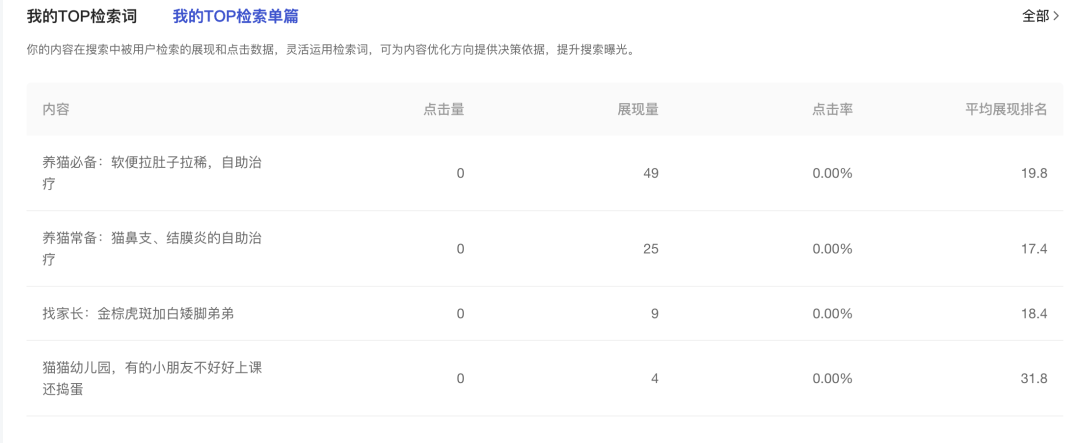Select the 我的TOP检索单篇 tab

tap(235, 16)
